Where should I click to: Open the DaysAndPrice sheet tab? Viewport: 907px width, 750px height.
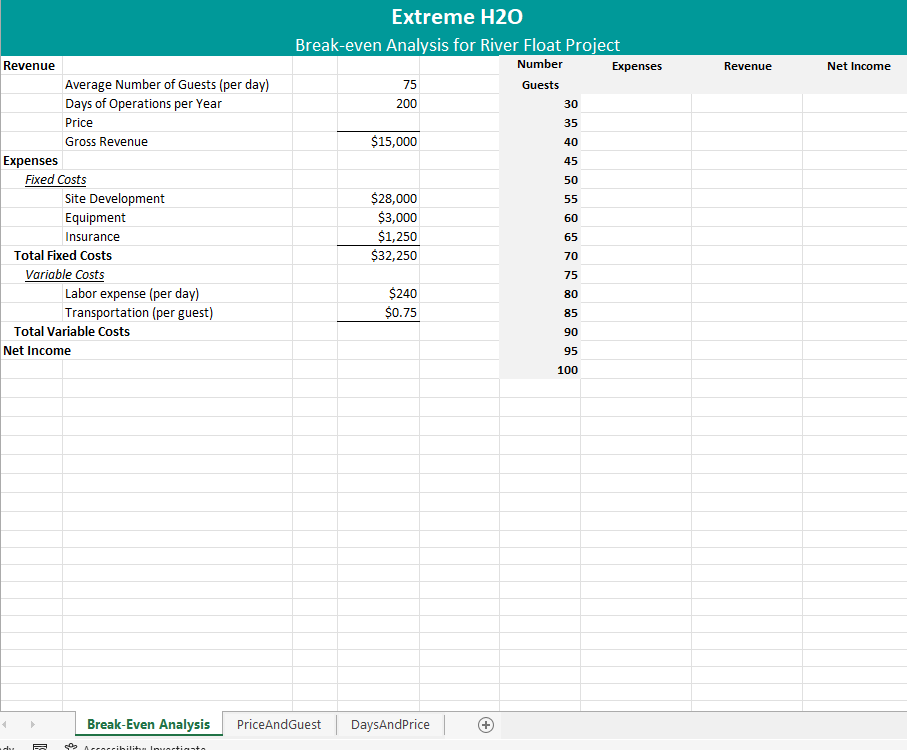point(390,725)
